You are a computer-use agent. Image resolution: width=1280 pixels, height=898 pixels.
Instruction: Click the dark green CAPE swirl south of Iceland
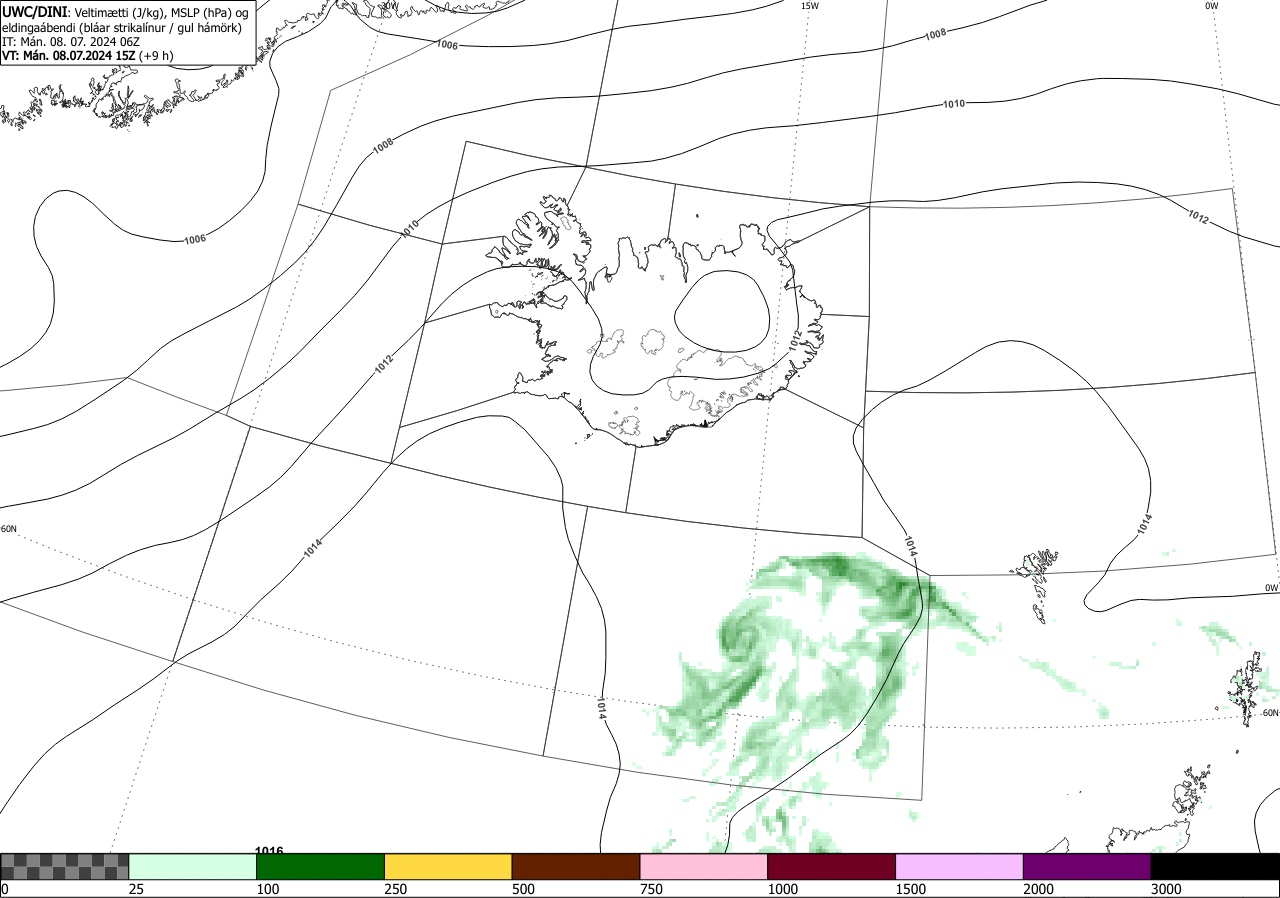[x=742, y=636]
